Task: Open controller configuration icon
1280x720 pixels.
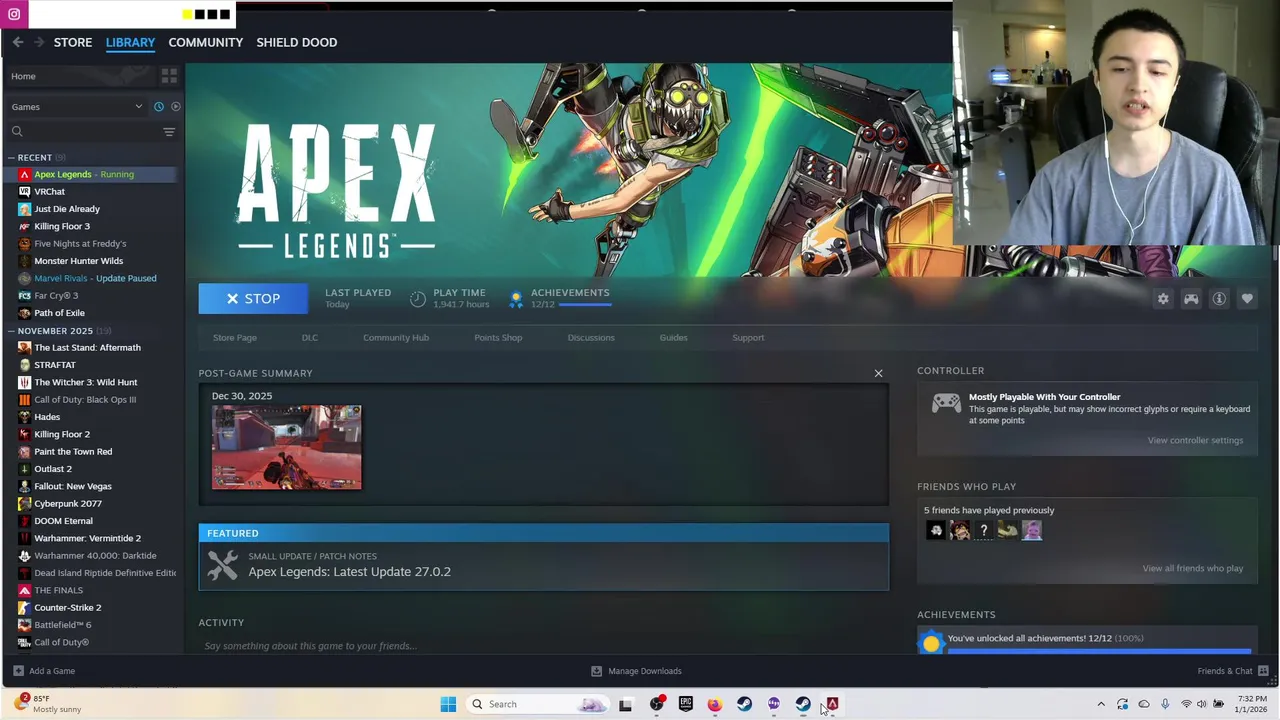Action: tap(1191, 299)
